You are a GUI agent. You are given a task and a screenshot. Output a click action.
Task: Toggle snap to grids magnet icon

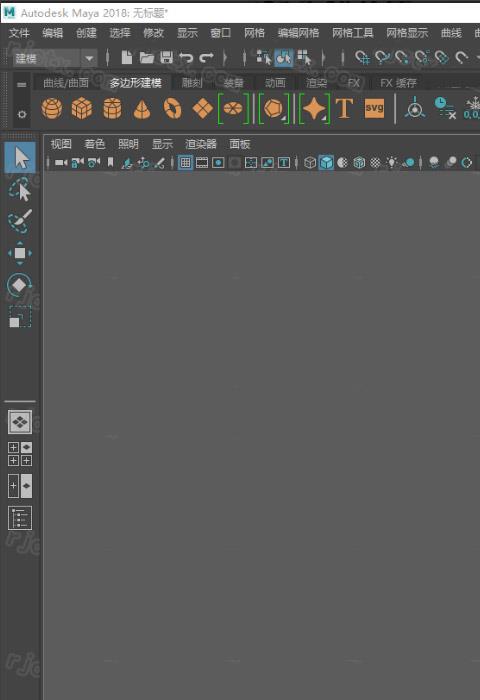[362, 58]
